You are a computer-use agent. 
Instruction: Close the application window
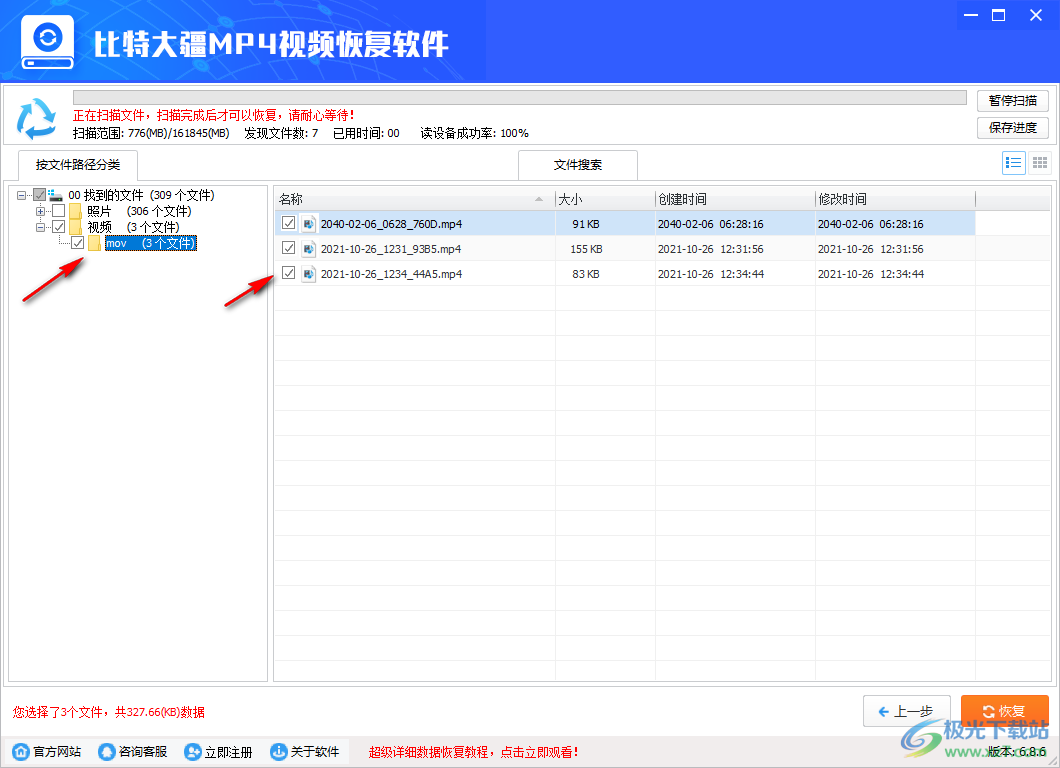pyautogui.click(x=1036, y=15)
